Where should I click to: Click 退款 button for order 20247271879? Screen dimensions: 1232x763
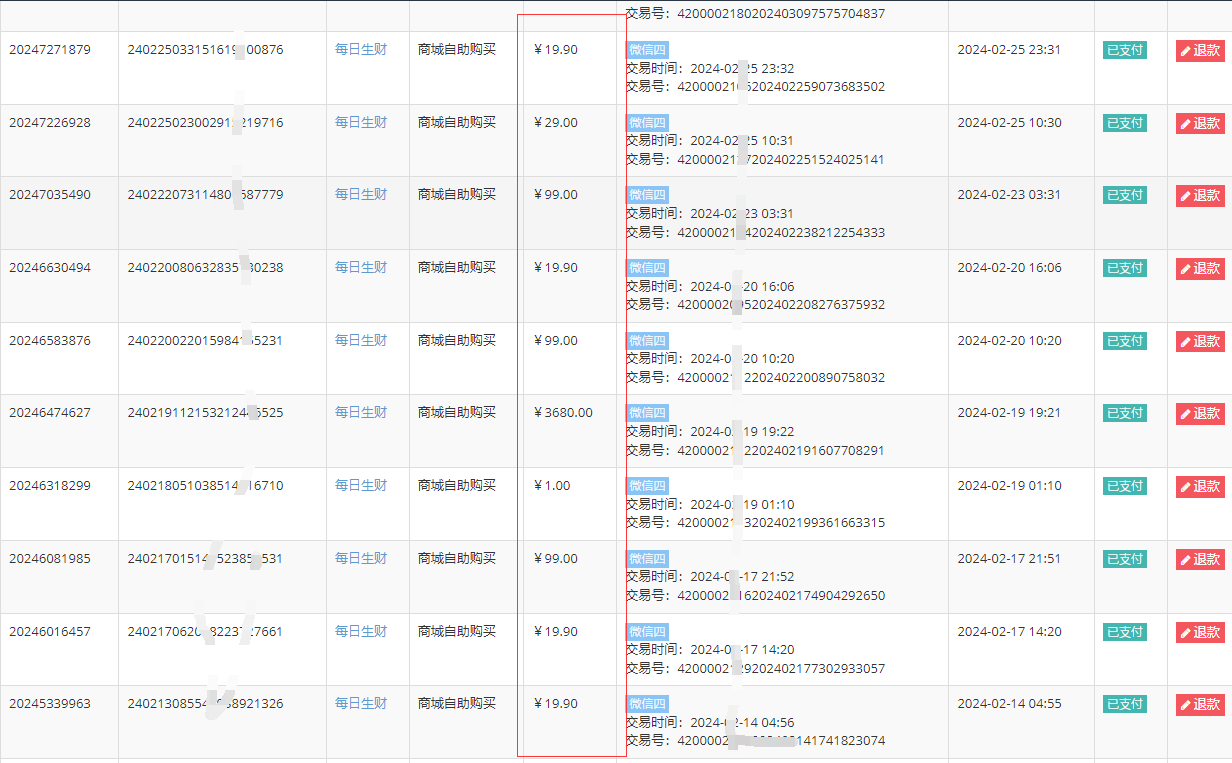(1200, 51)
